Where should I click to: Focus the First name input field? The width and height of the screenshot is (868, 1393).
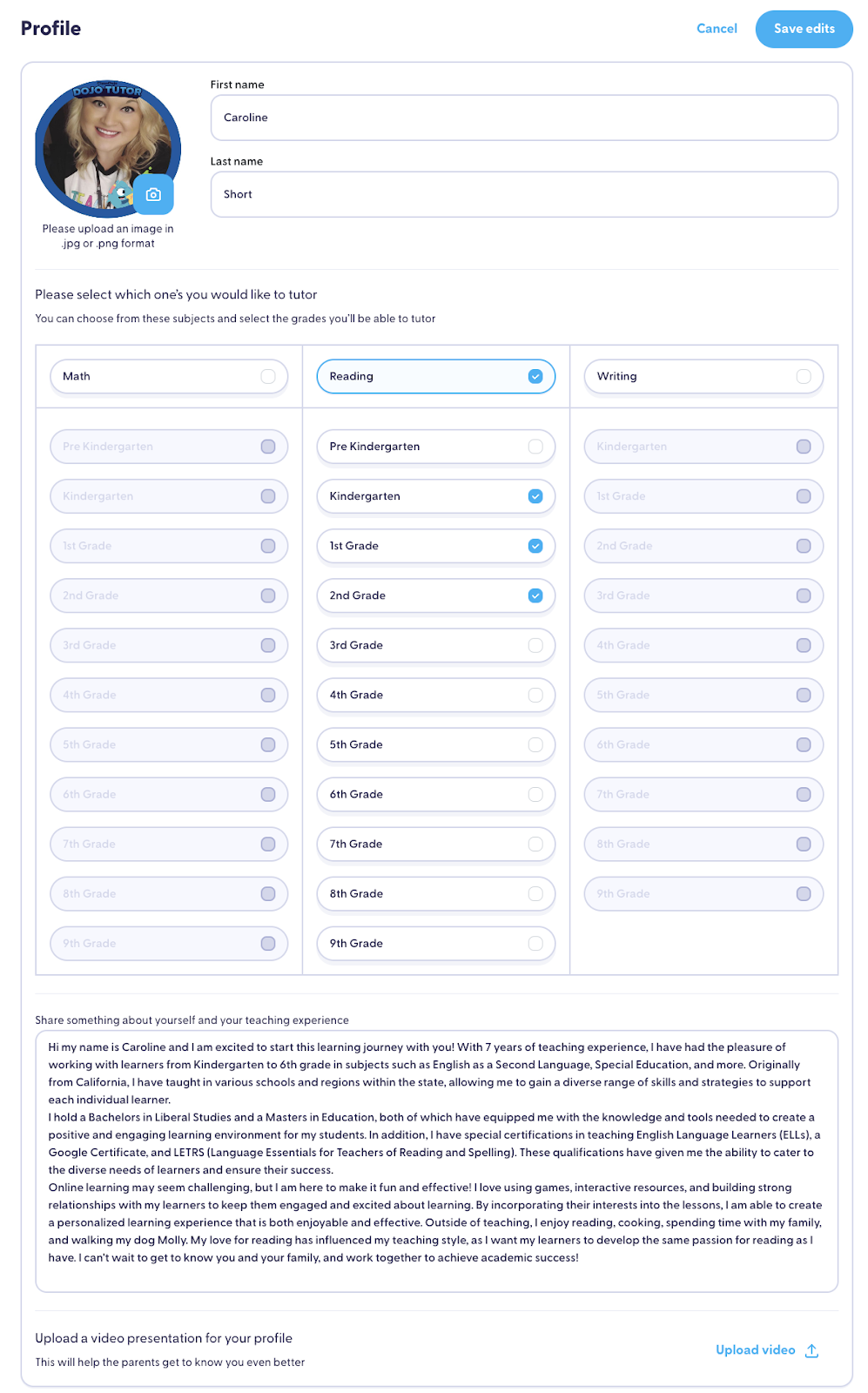coord(524,118)
